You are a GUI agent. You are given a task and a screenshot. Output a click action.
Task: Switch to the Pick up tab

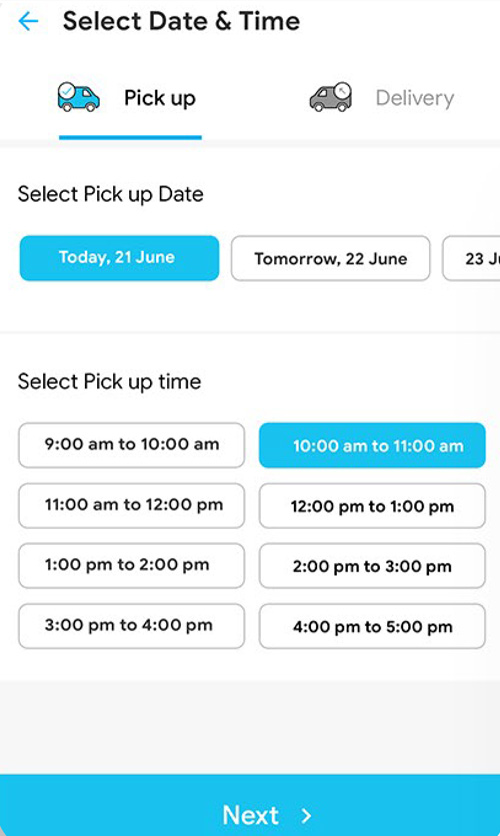(130, 98)
